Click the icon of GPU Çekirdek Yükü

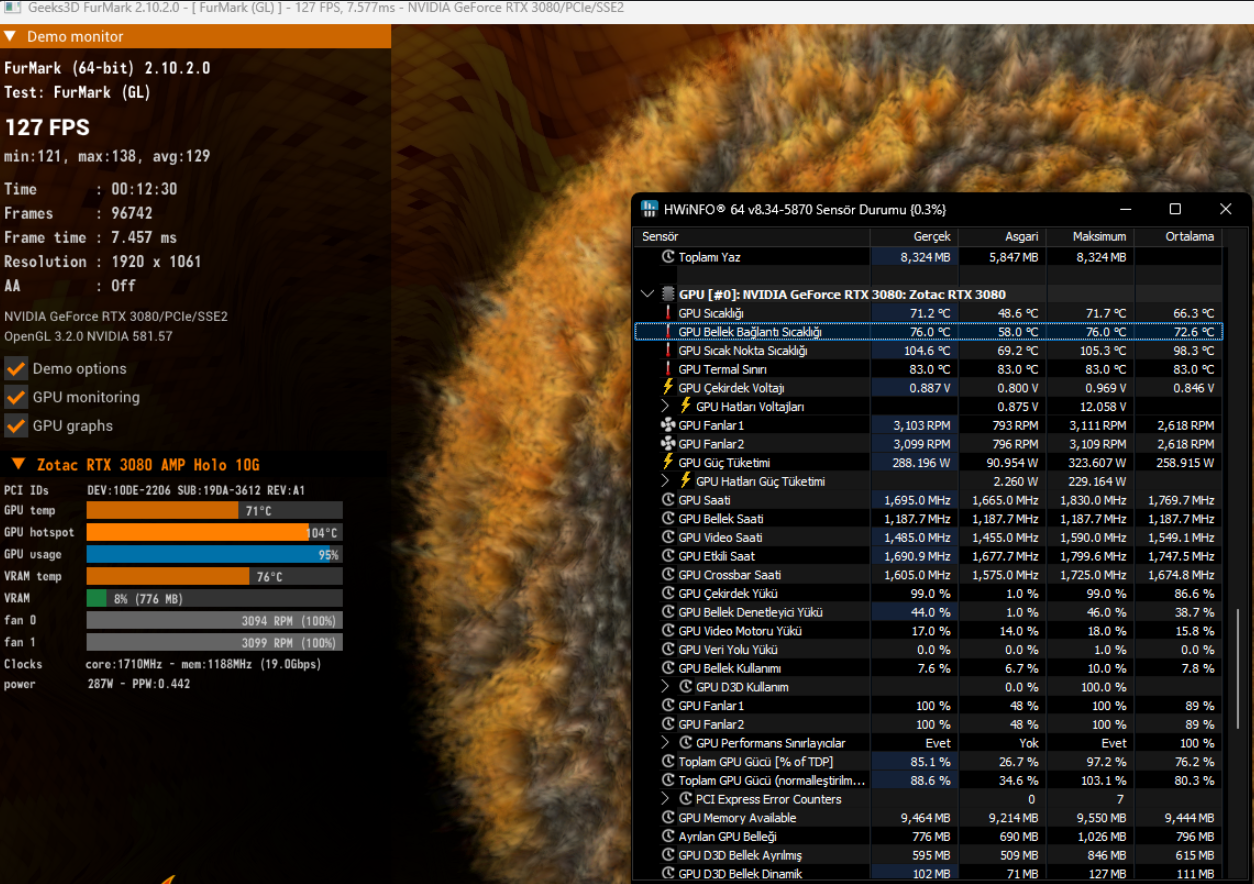(668, 593)
